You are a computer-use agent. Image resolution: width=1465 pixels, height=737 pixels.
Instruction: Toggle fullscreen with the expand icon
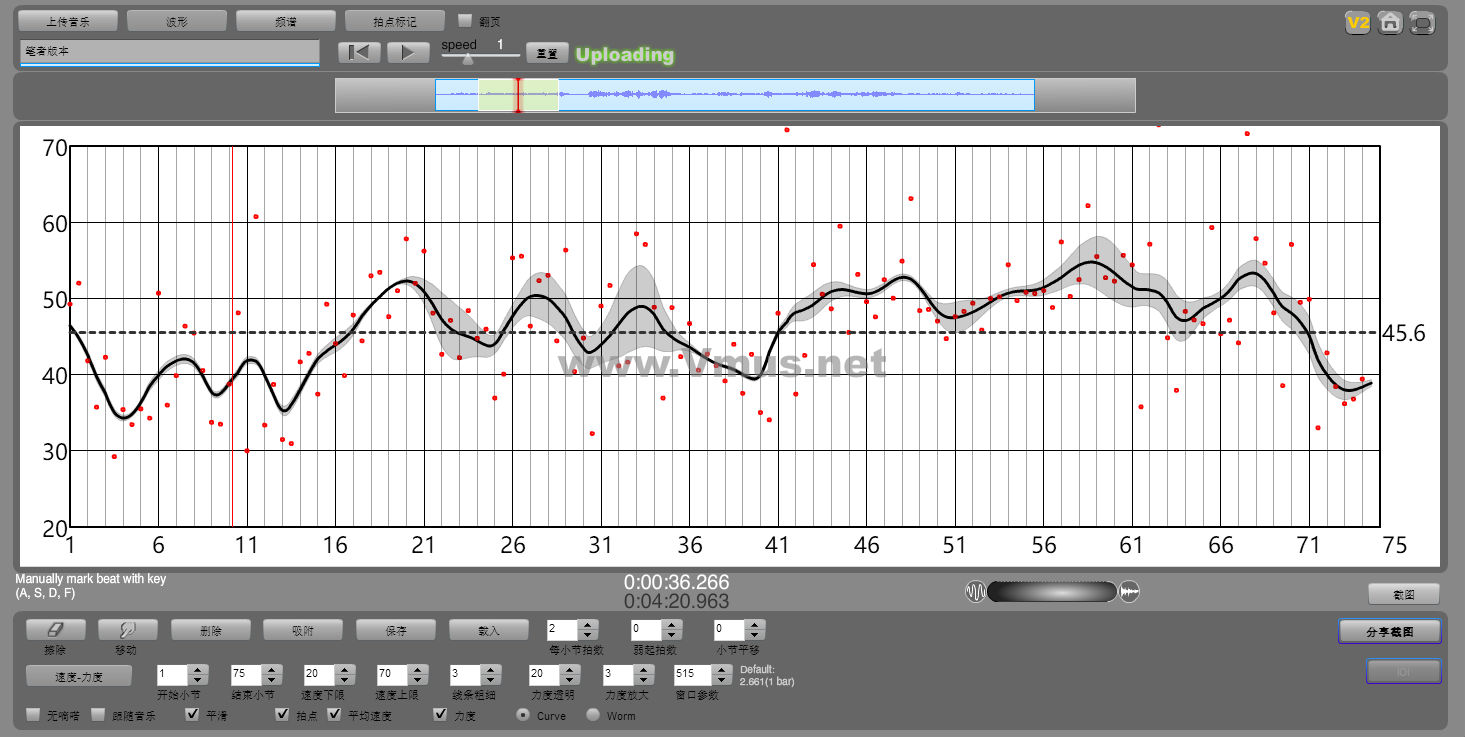pos(1421,23)
